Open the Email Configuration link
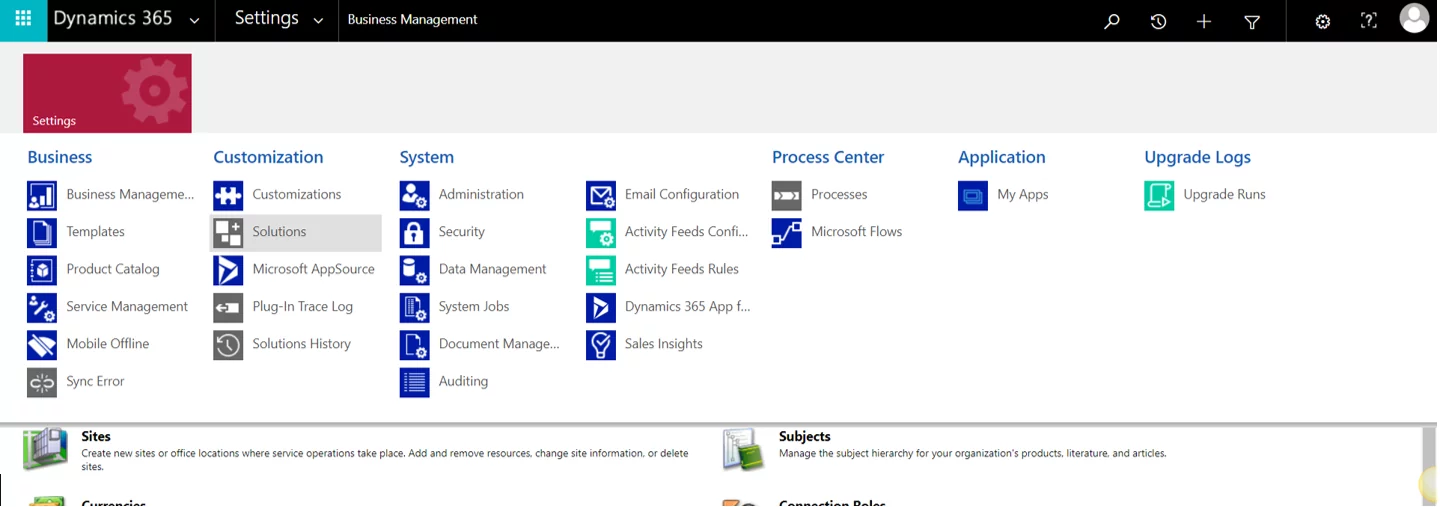Image resolution: width=1440 pixels, height=507 pixels. pyautogui.click(x=682, y=195)
